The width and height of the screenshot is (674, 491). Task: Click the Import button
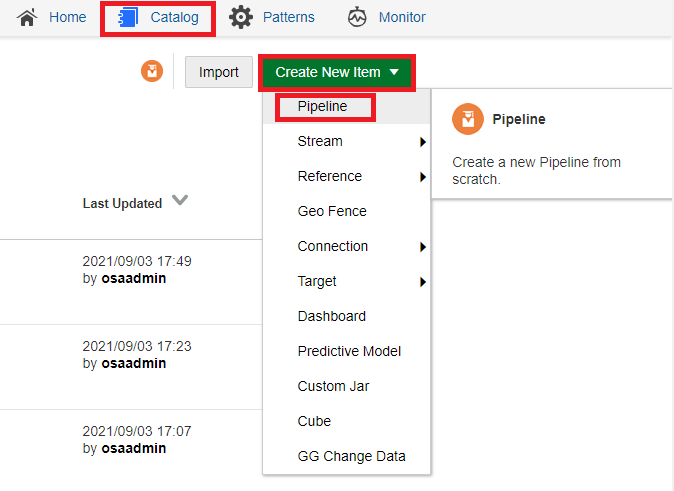(218, 72)
